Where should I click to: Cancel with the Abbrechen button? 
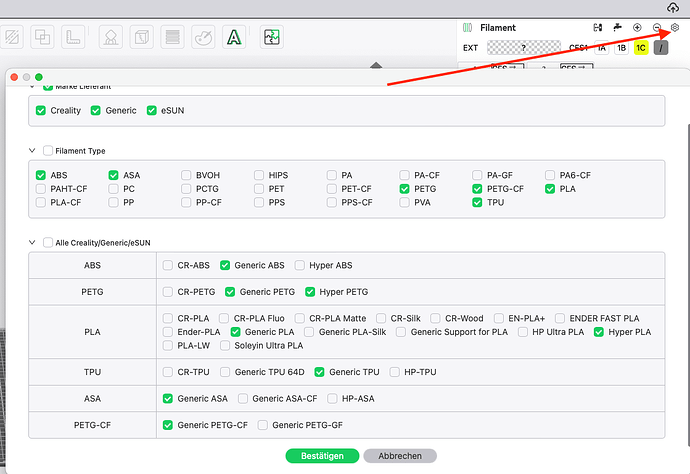coord(400,456)
